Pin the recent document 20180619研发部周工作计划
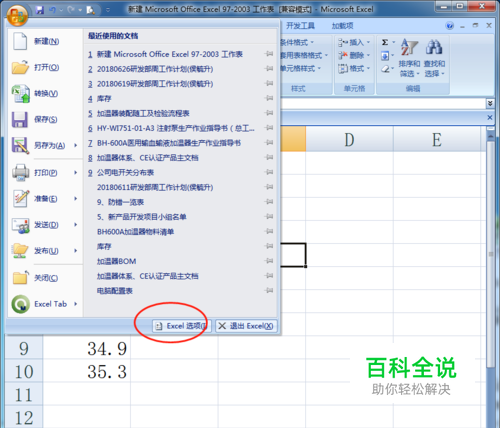The image size is (500, 428). [269, 83]
